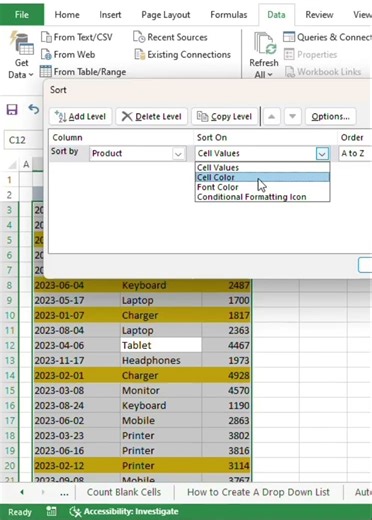Click Select All corner triangle
372x520 pixels.
pos(13,164)
